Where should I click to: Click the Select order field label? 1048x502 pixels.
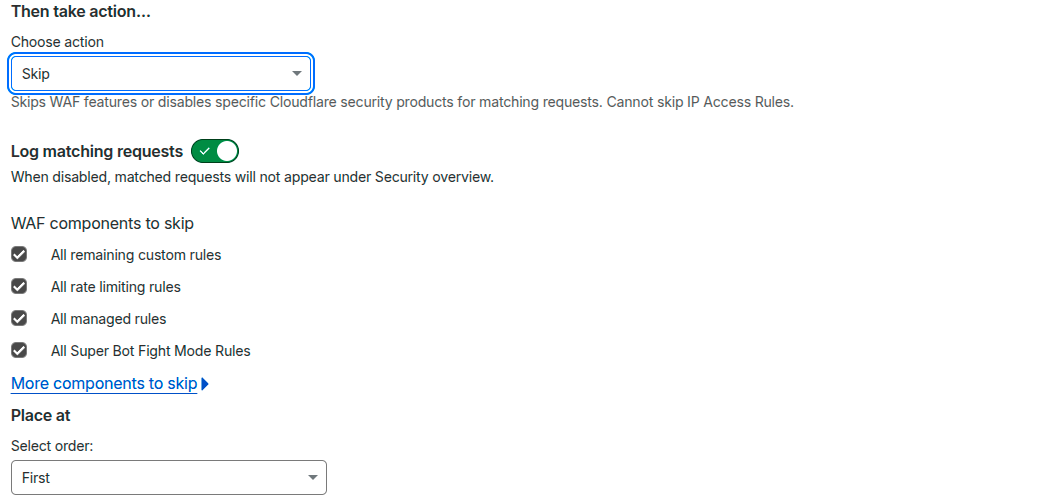point(52,446)
